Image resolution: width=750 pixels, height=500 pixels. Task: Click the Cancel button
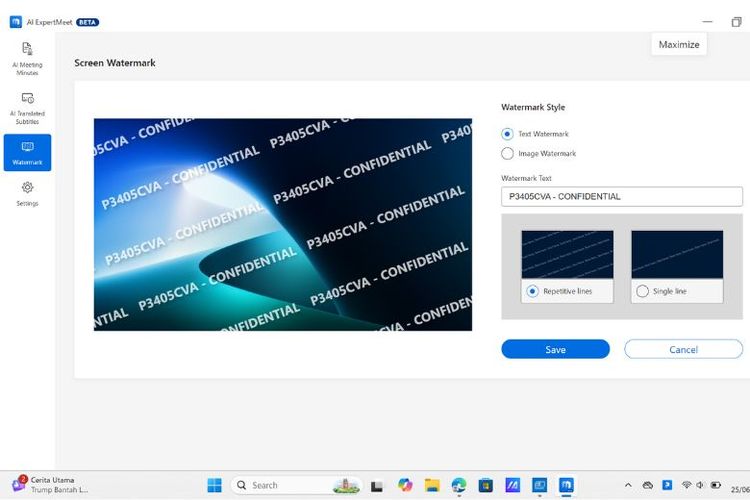click(x=683, y=349)
